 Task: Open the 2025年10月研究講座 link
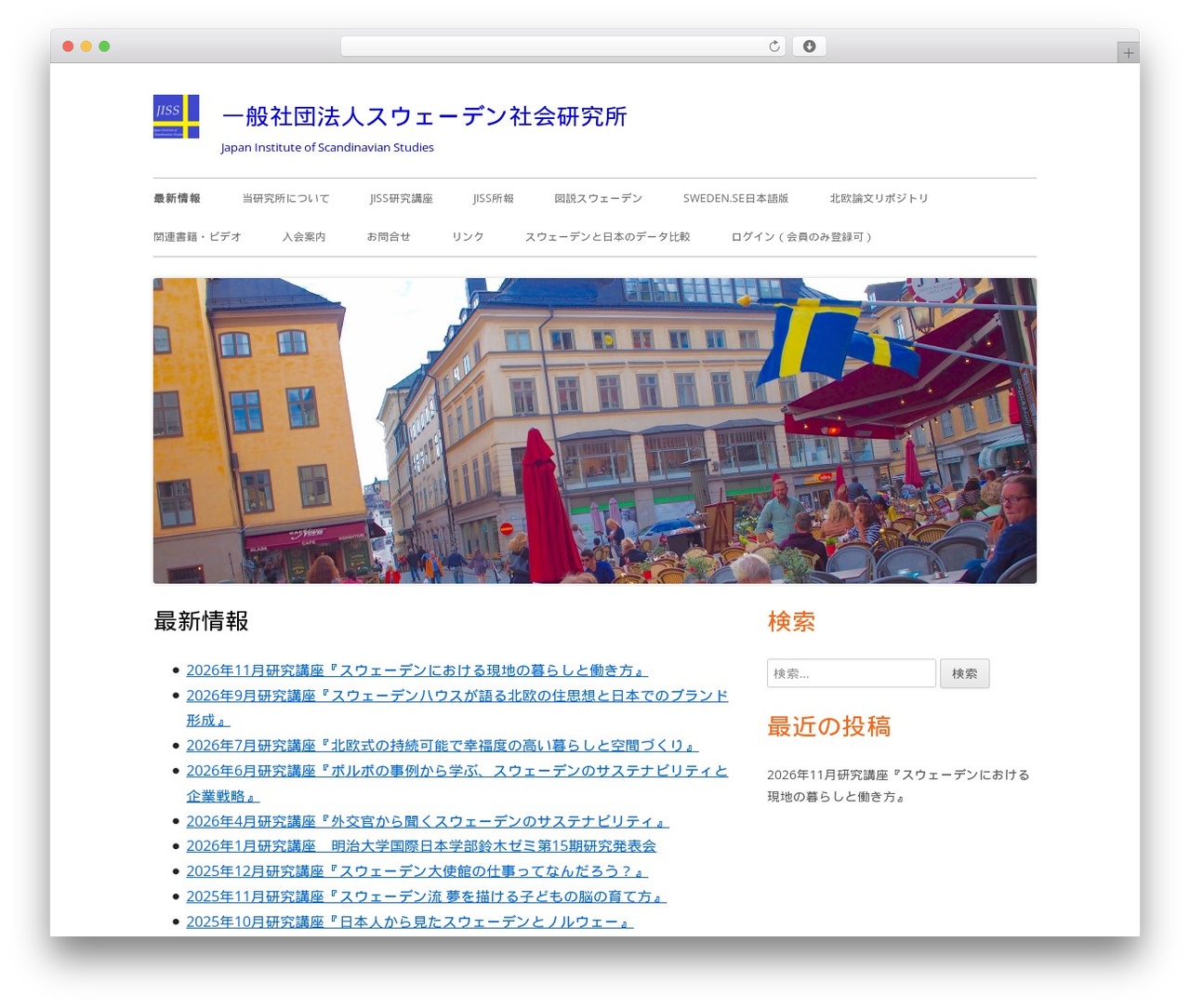point(409,922)
